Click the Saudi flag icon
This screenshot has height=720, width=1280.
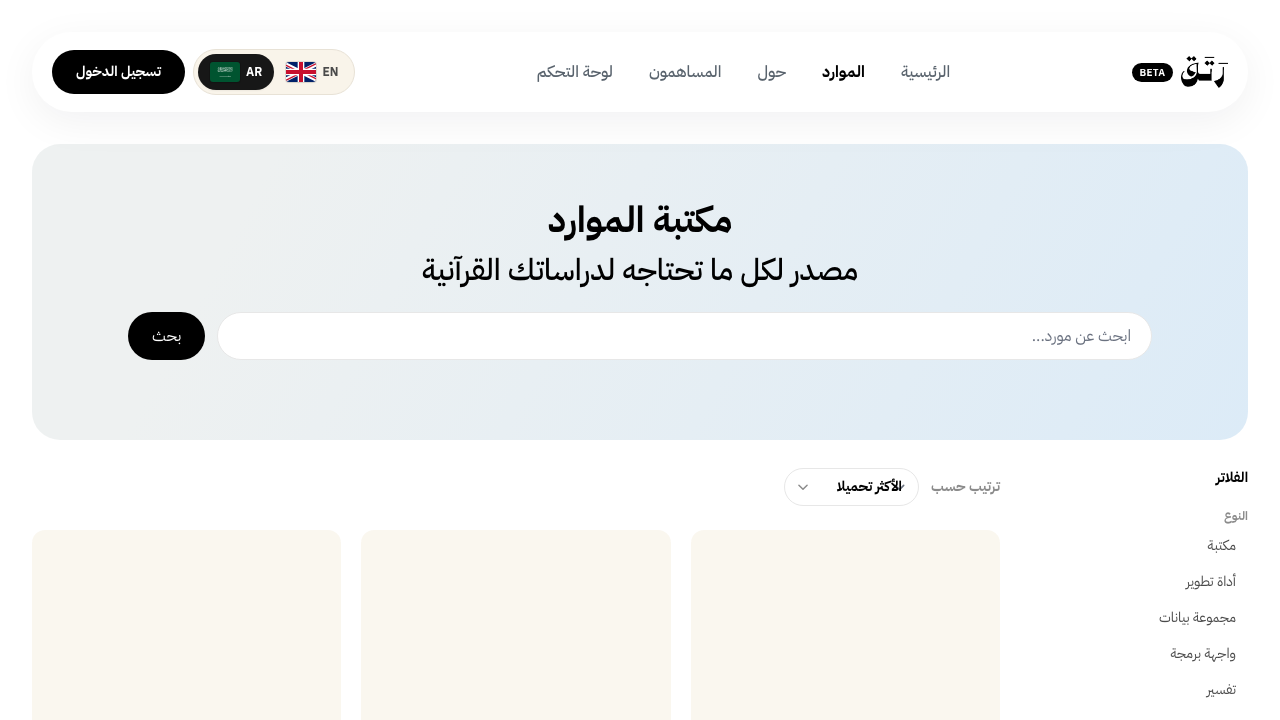225,72
